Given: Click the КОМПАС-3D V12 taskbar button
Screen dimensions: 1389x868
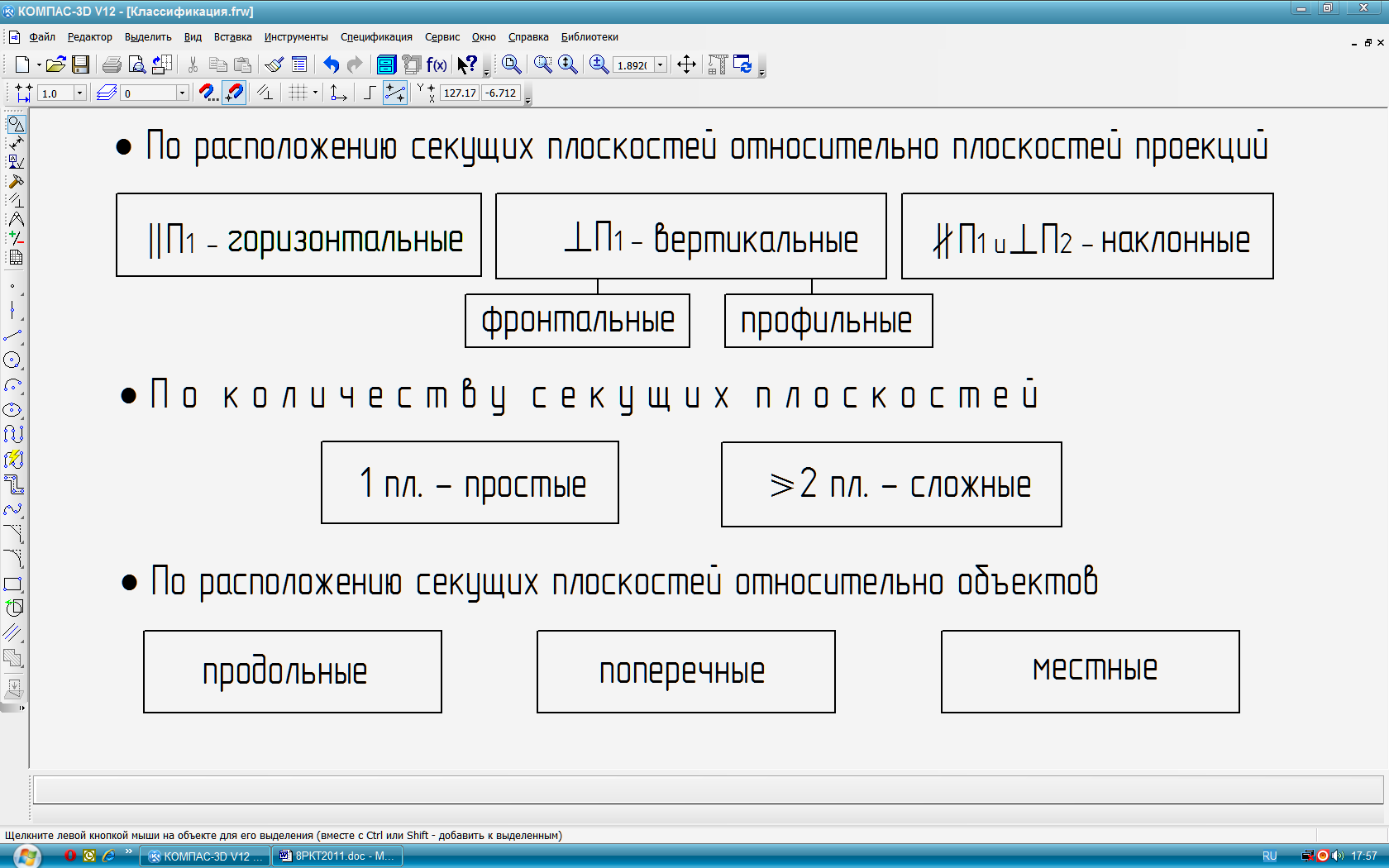Looking at the screenshot, I should tap(205, 856).
